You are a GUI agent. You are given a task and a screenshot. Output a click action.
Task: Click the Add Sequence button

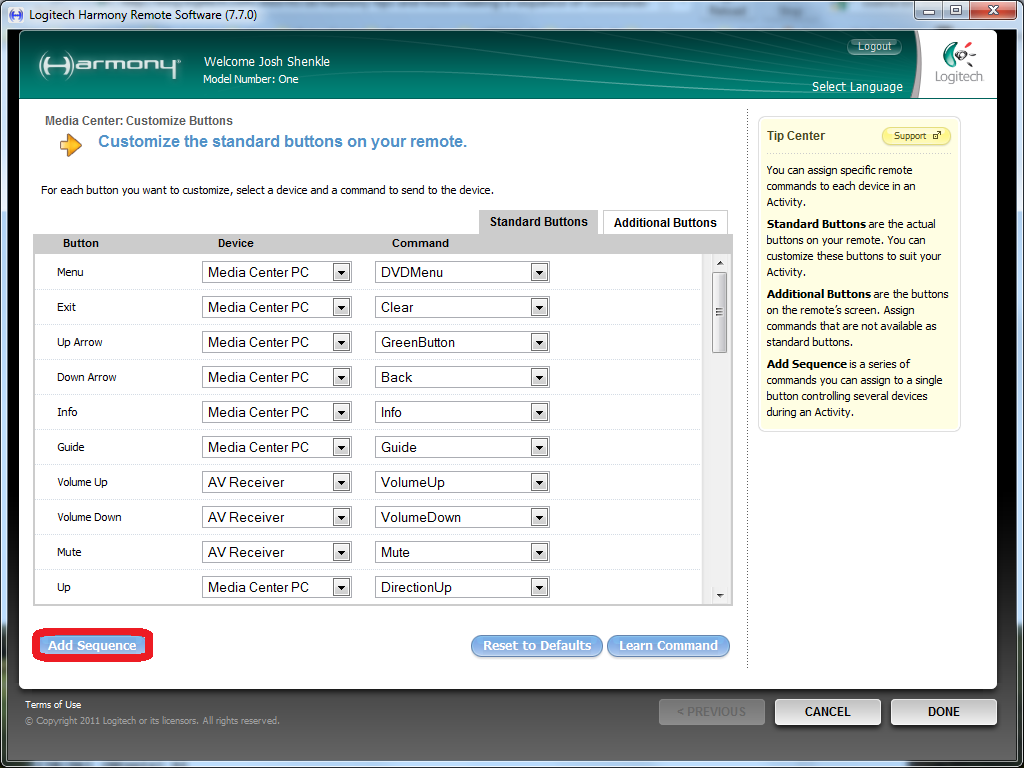click(x=92, y=645)
